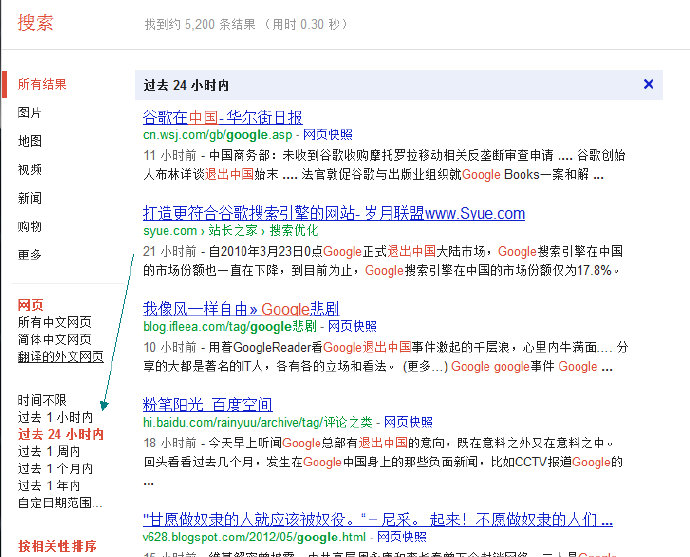Choose 过去 1 个月内 time filter
Image resolution: width=690 pixels, height=557 pixels.
(55, 469)
